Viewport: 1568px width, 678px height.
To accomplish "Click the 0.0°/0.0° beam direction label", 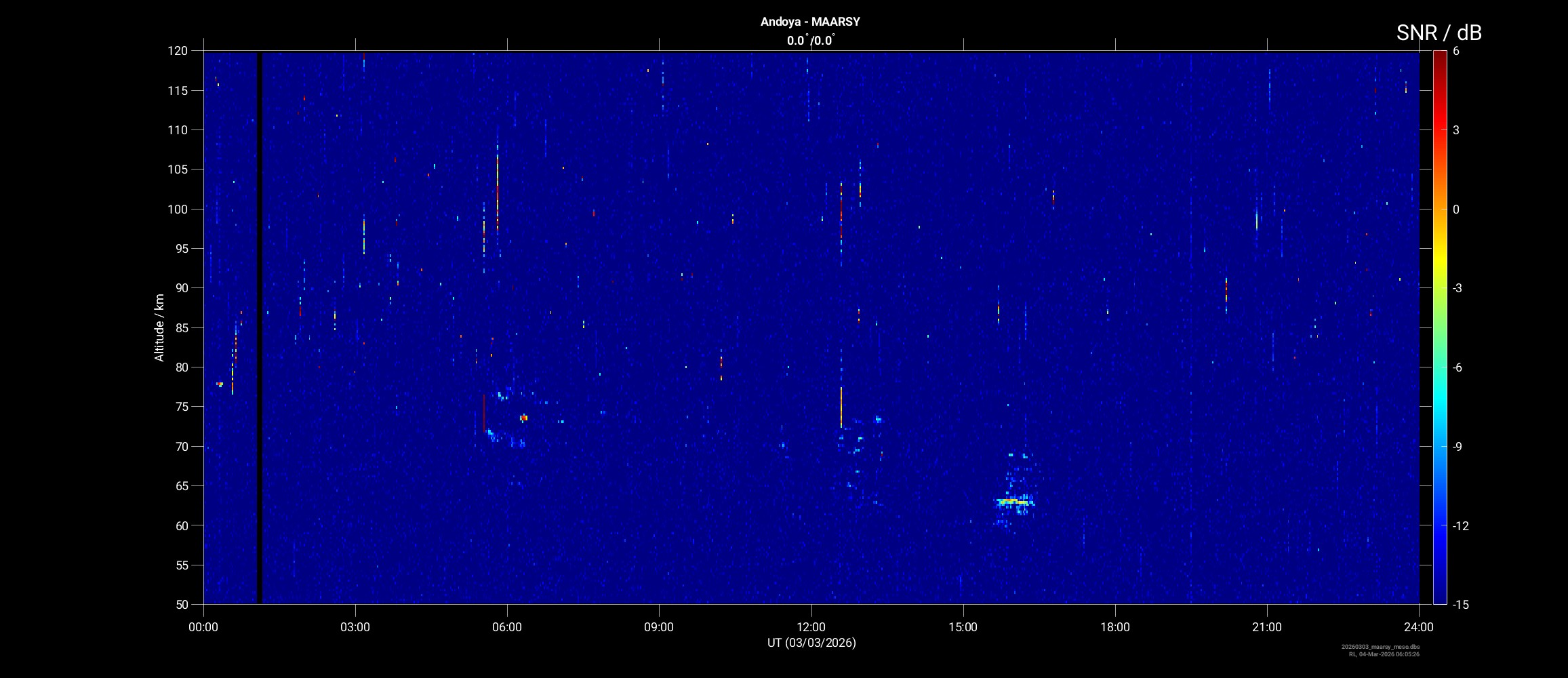I will tap(810, 41).
